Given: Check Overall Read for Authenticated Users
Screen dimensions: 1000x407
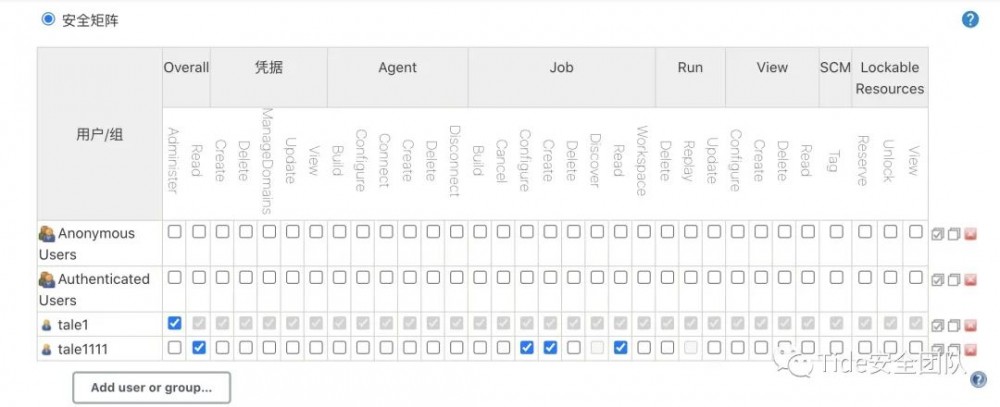Looking at the screenshot, I should tap(199, 278).
